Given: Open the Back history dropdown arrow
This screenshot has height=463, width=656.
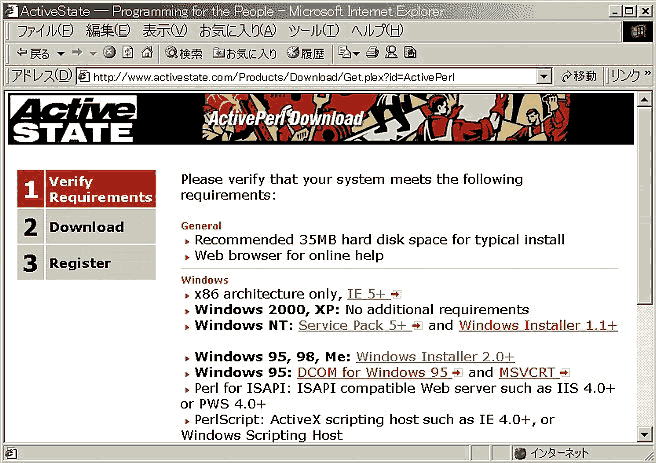Looking at the screenshot, I should (x=61, y=54).
